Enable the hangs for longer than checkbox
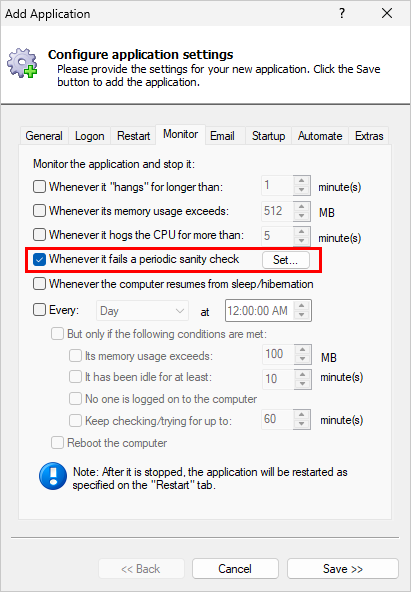Viewport: 411px width, 592px height. pyautogui.click(x=39, y=187)
